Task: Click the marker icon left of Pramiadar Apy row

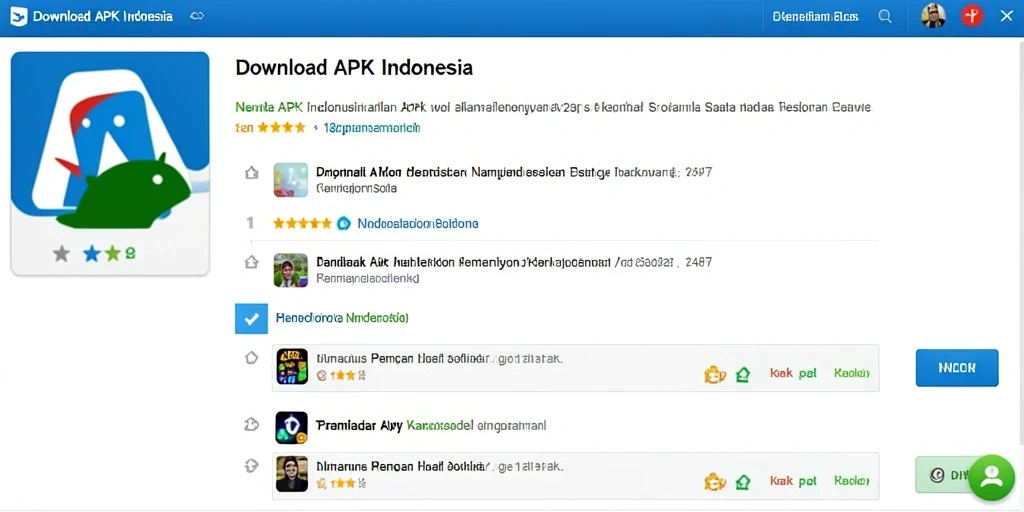Action: 251,425
